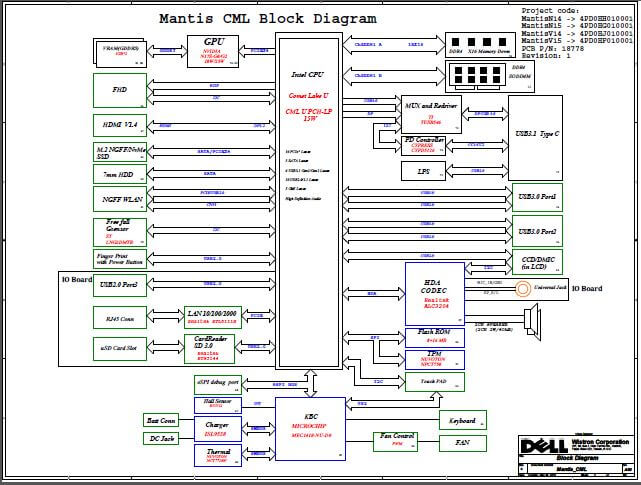Click the HDA Codec Realtek block
This screenshot has height=485, width=641.
[434, 290]
